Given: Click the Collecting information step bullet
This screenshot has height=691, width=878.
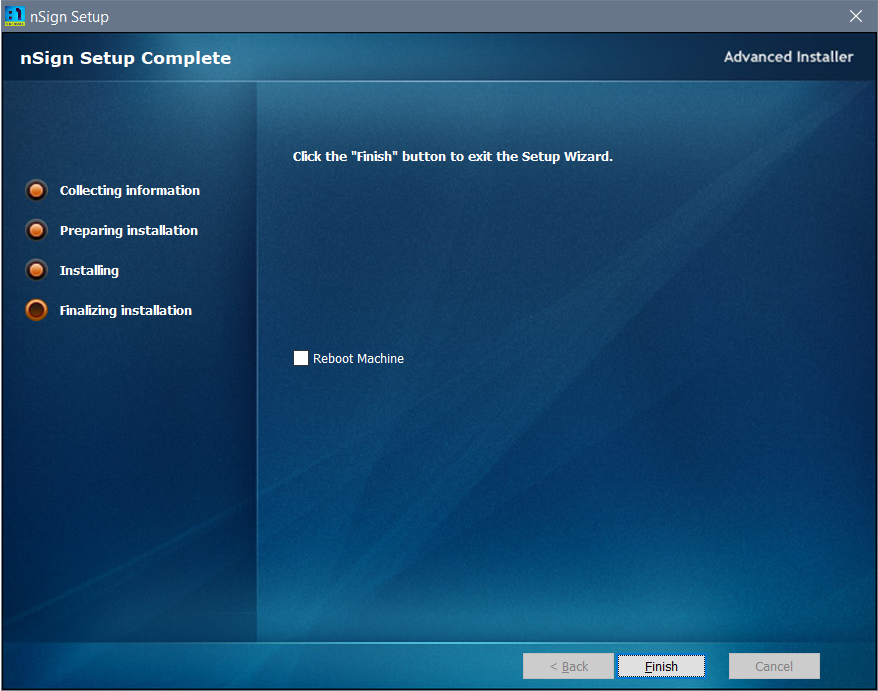Looking at the screenshot, I should (36, 190).
